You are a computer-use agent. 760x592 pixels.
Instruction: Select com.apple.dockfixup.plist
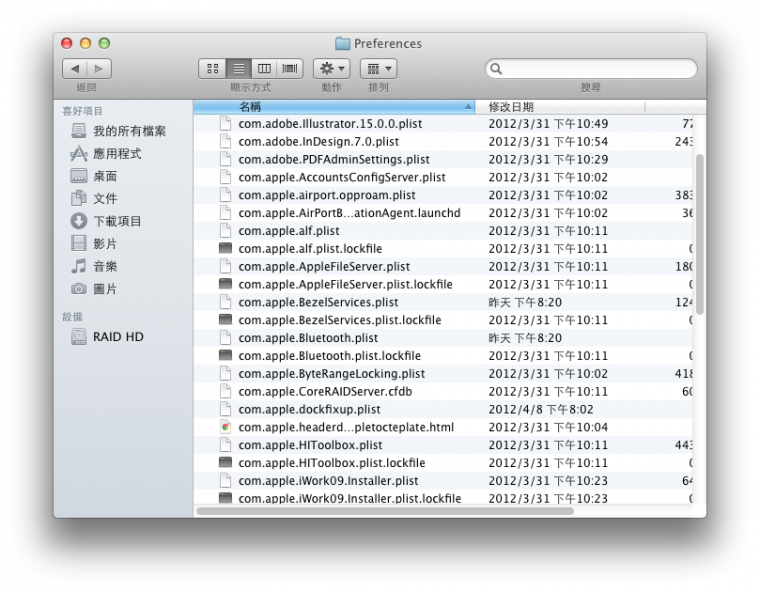(x=309, y=410)
